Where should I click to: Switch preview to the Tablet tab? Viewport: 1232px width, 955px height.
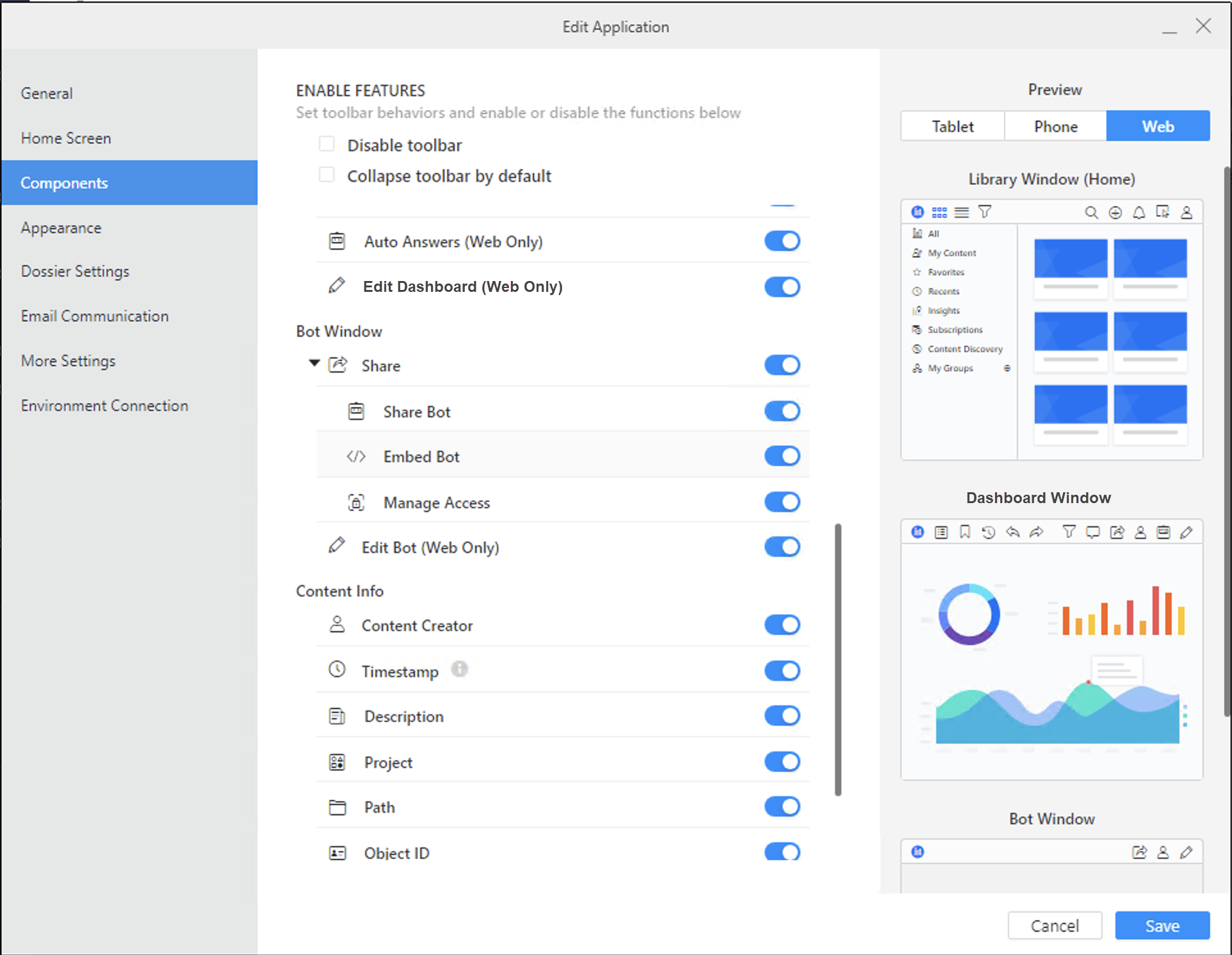point(952,126)
